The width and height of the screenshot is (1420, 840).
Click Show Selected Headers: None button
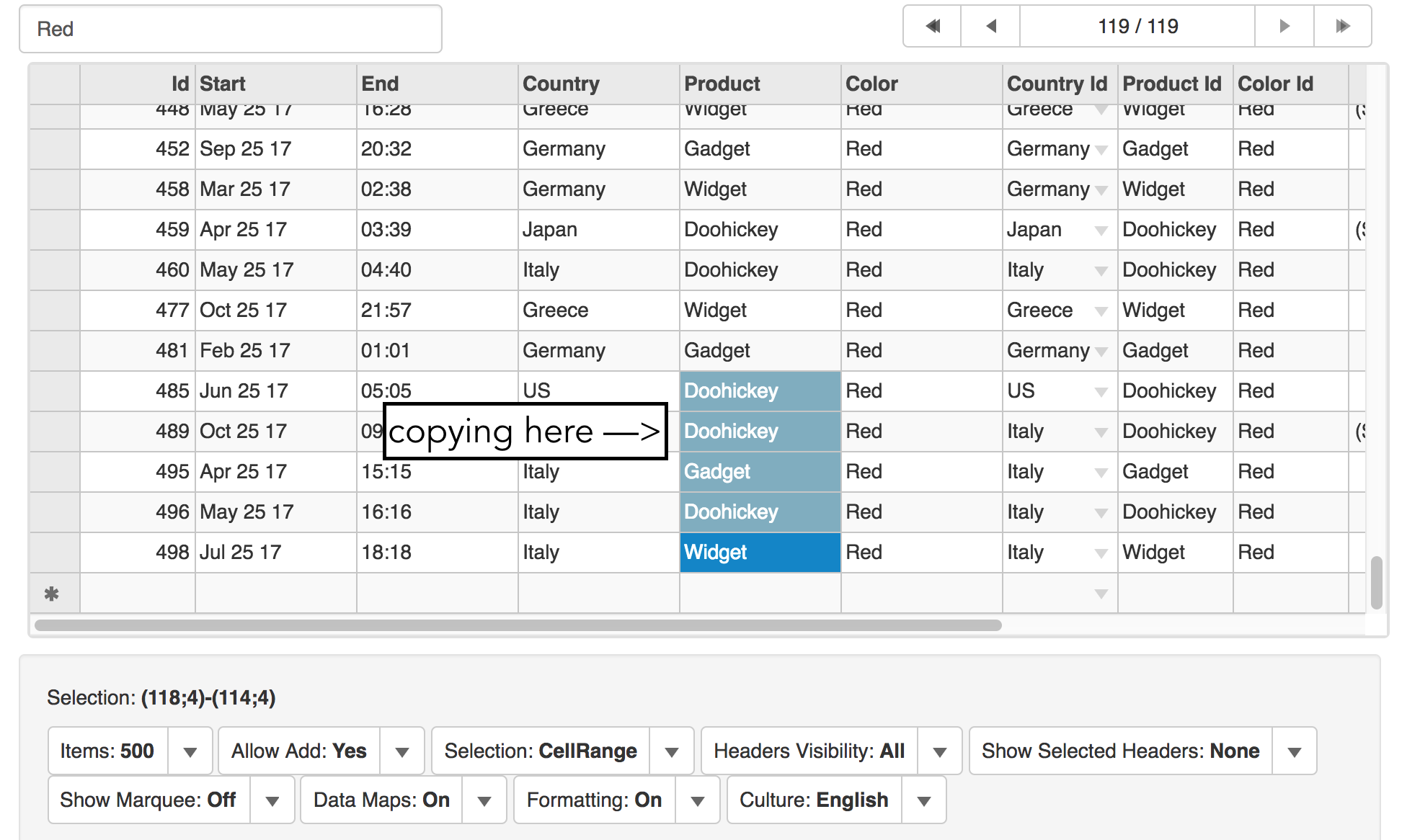pyautogui.click(x=1120, y=751)
